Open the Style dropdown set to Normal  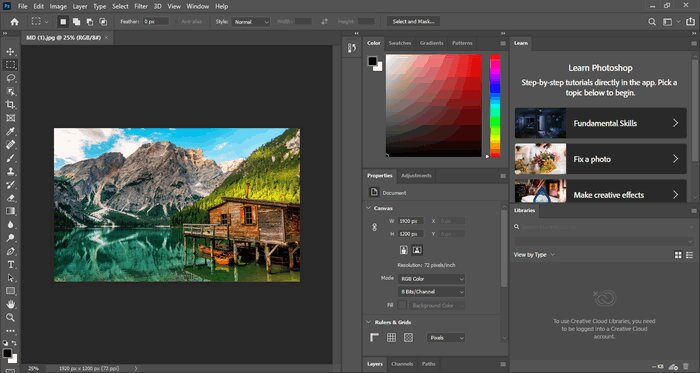click(x=251, y=21)
